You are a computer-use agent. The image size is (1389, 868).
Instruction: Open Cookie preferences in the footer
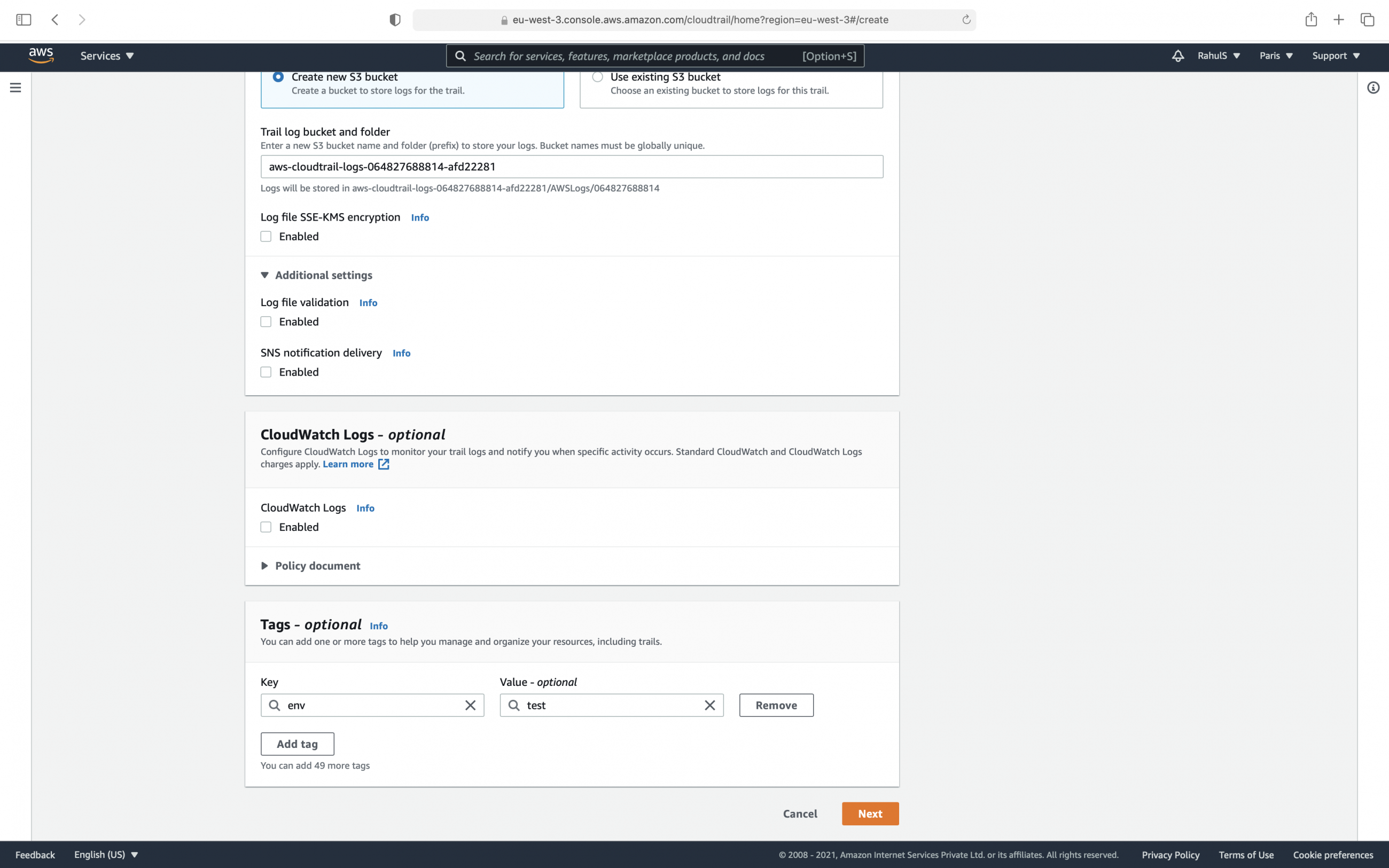(x=1333, y=854)
